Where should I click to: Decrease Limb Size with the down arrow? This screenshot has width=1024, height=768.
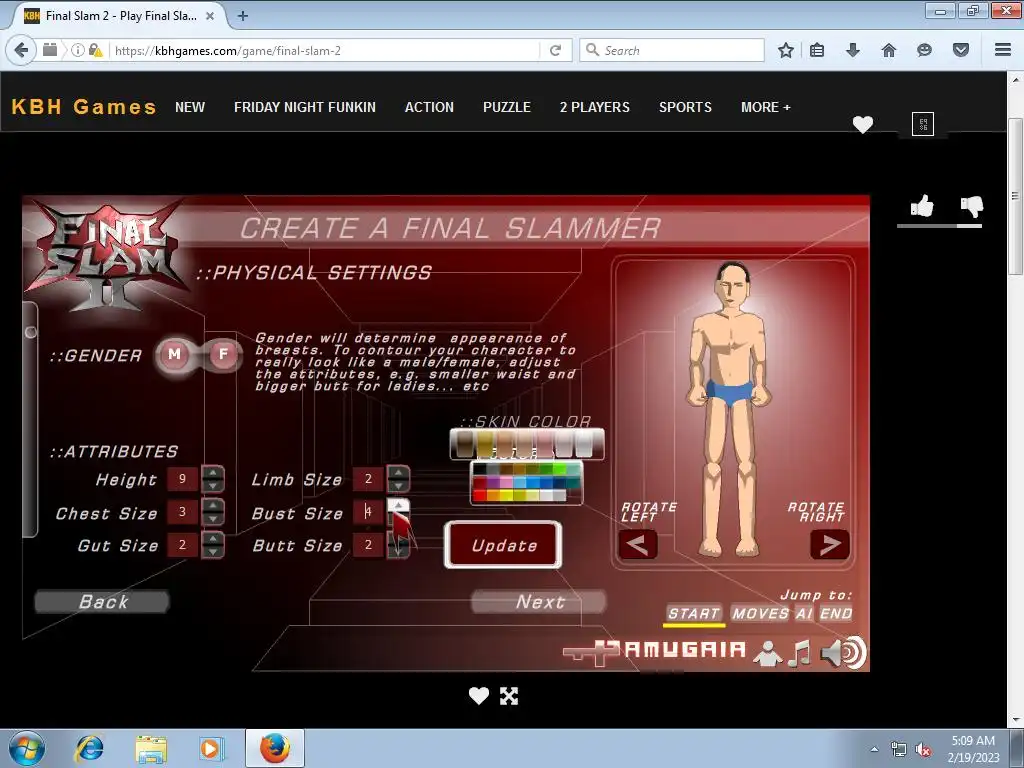(x=398, y=486)
